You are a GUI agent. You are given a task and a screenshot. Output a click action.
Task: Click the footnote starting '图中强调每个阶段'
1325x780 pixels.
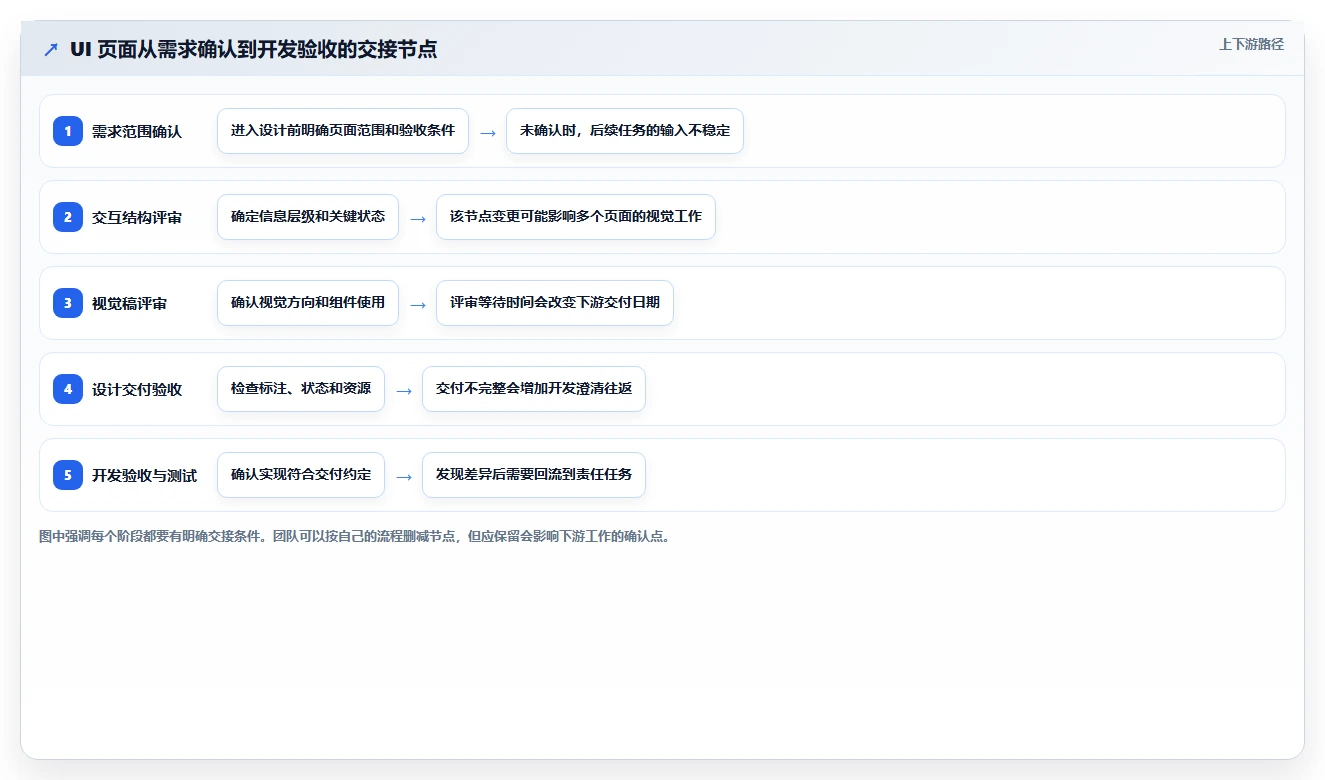point(354,536)
